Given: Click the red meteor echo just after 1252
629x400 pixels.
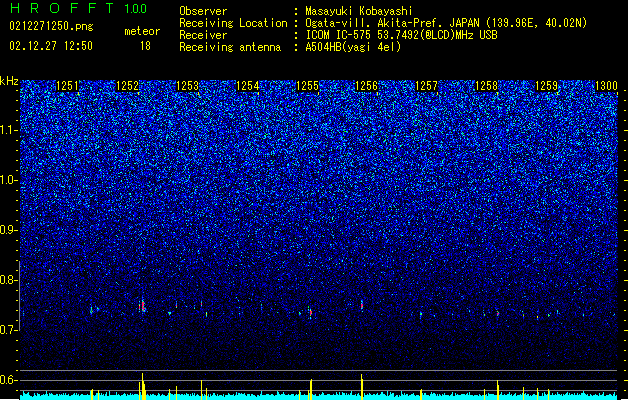Looking at the screenshot, I should pos(142,306).
